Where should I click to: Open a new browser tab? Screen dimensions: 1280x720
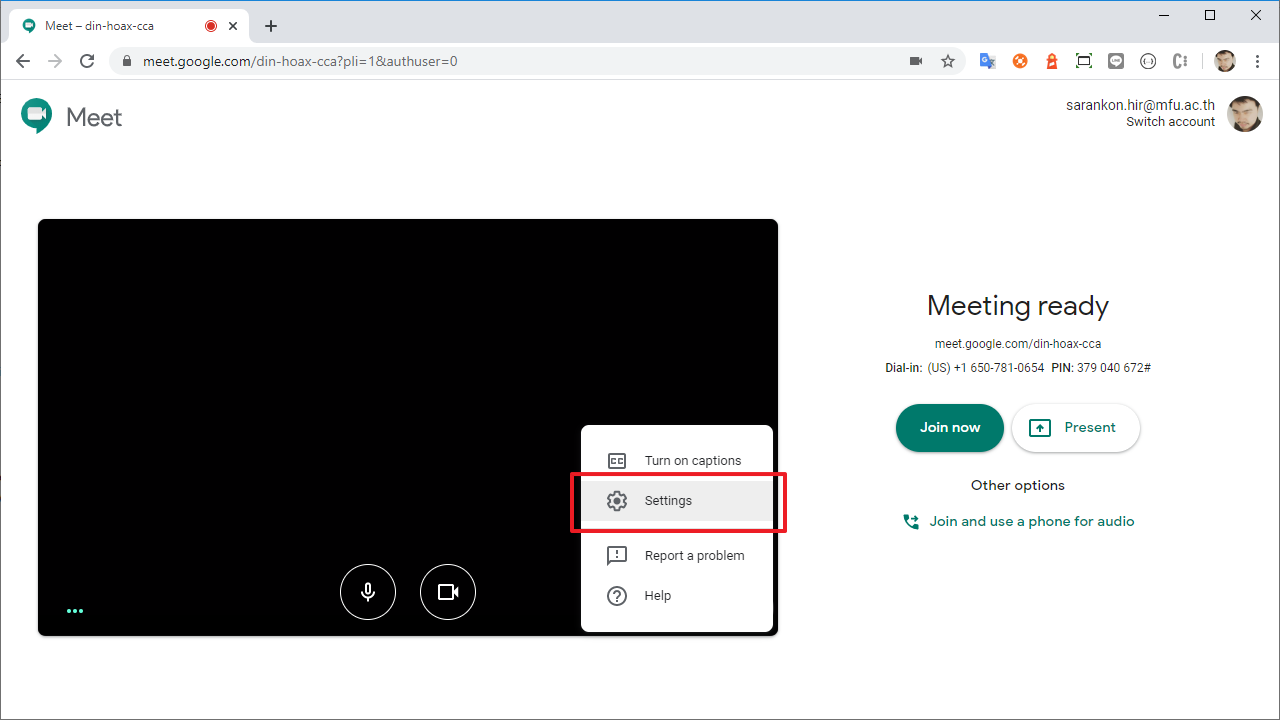271,26
